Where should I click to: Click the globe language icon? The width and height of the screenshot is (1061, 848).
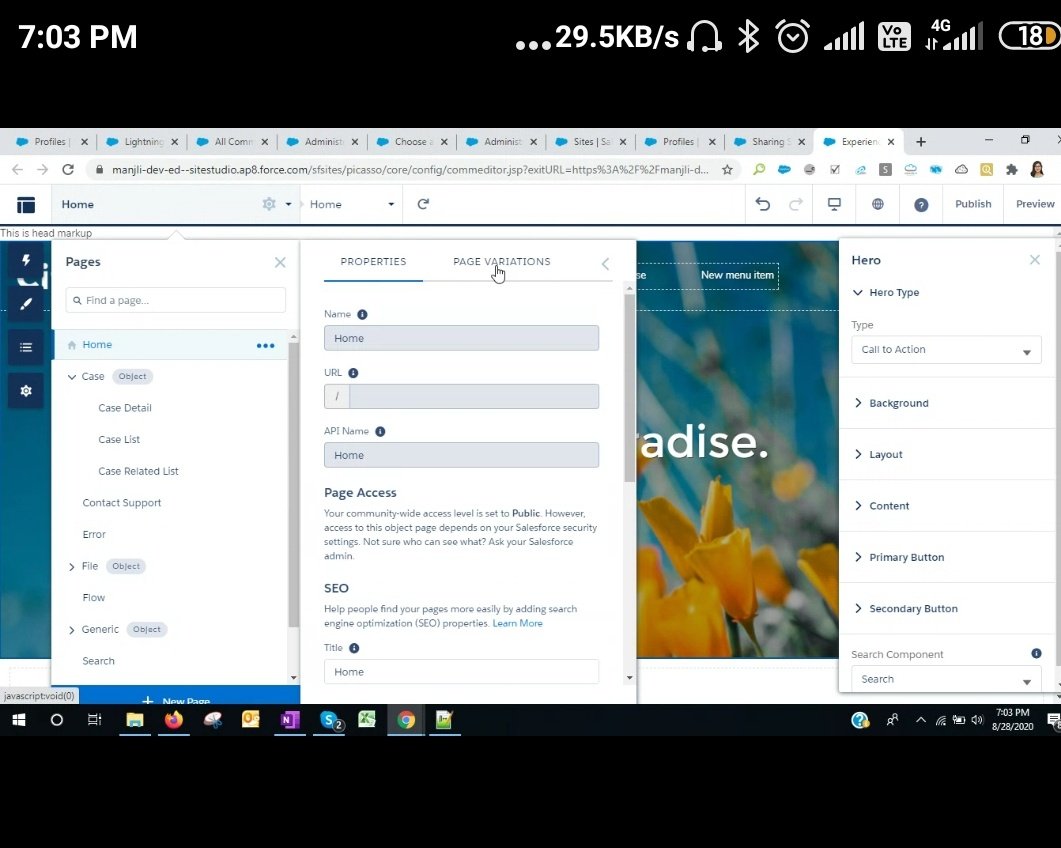(877, 204)
